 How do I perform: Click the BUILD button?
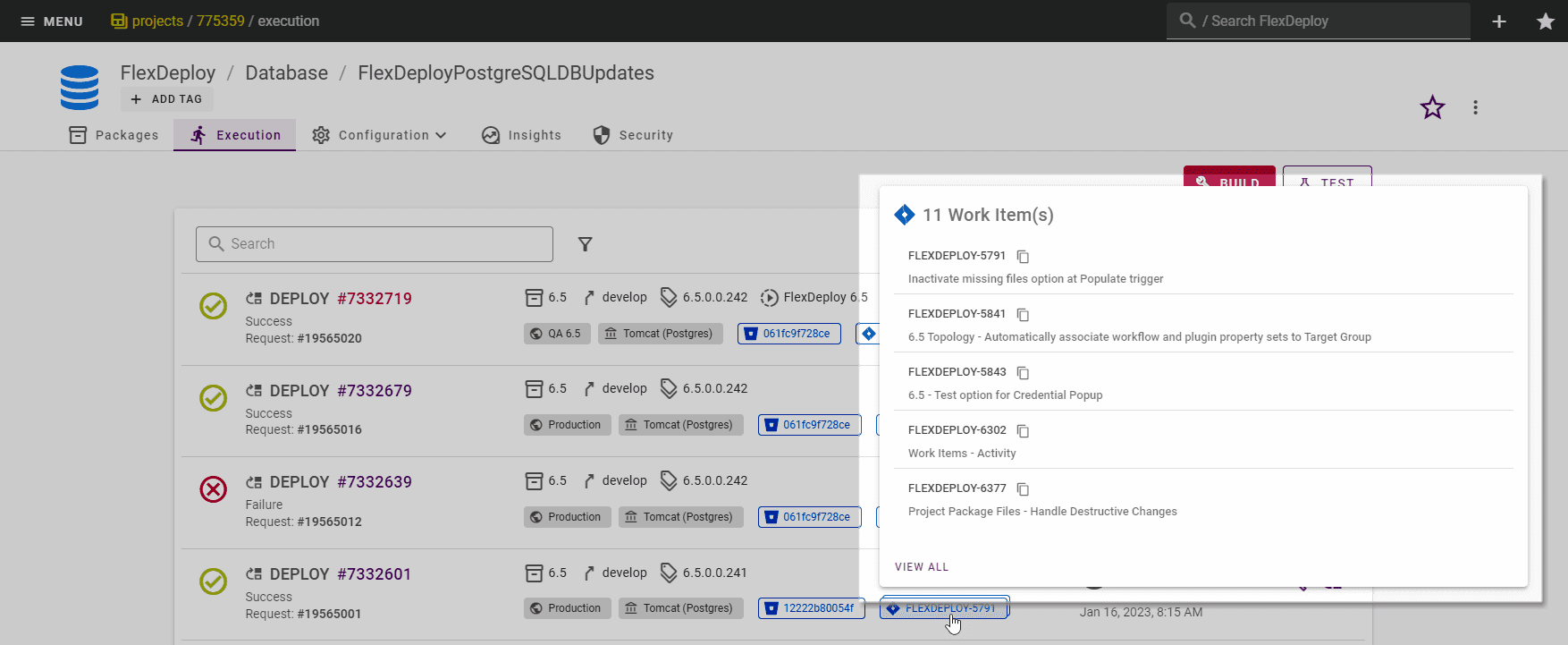pos(1229,176)
